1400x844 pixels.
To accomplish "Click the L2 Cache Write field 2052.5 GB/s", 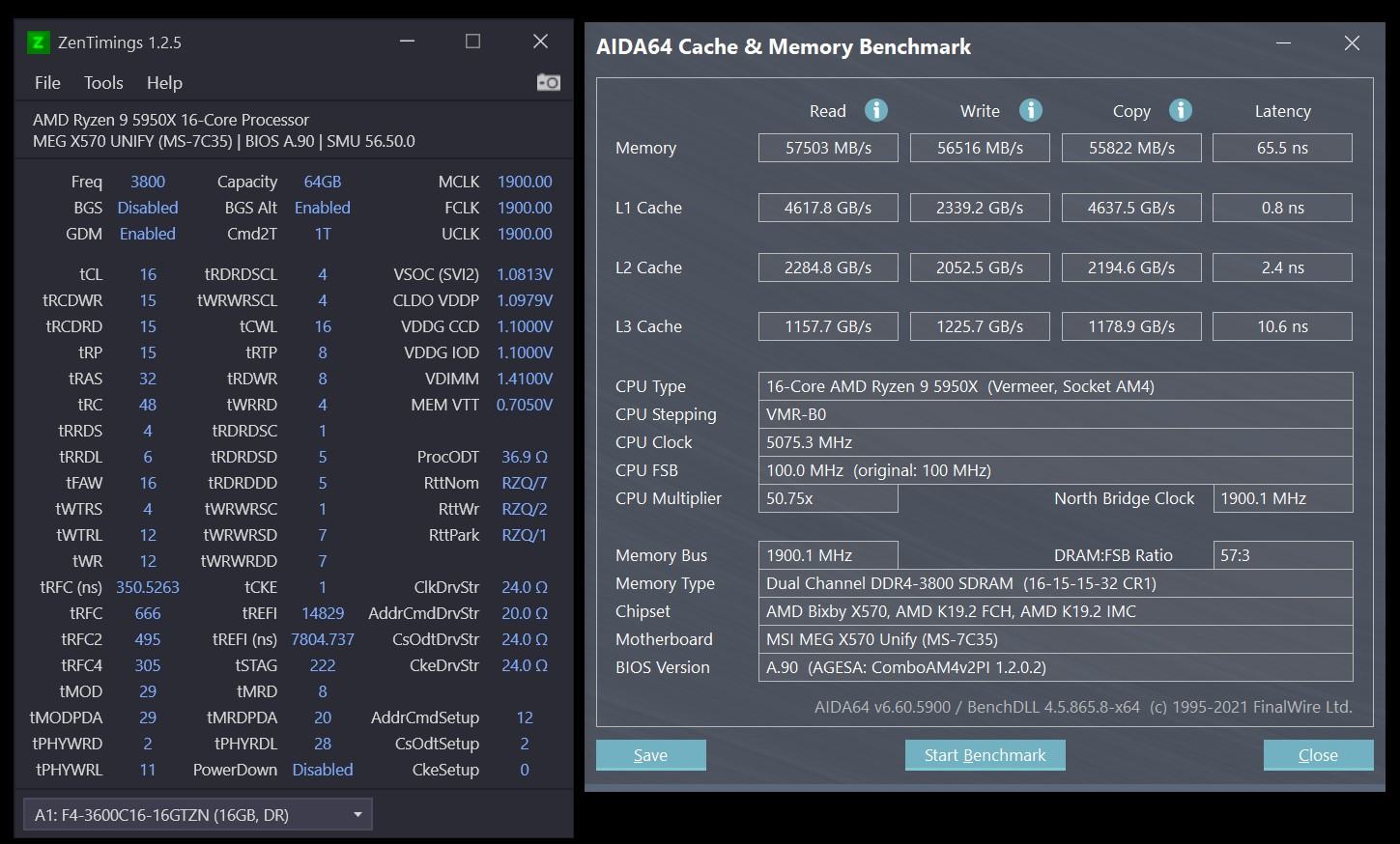I will tap(980, 267).
